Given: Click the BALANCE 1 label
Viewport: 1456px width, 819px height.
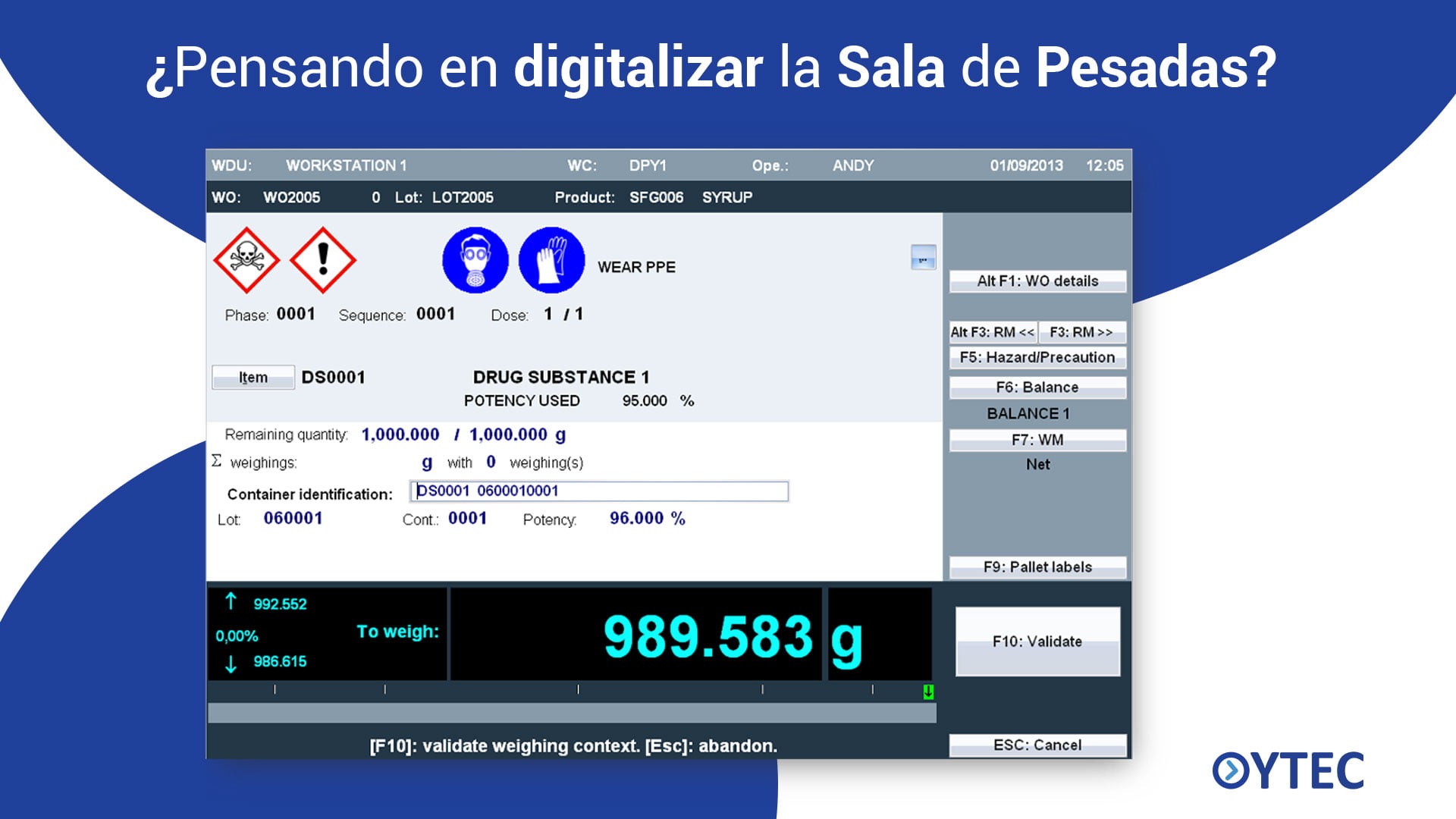Looking at the screenshot, I should coord(1028,414).
